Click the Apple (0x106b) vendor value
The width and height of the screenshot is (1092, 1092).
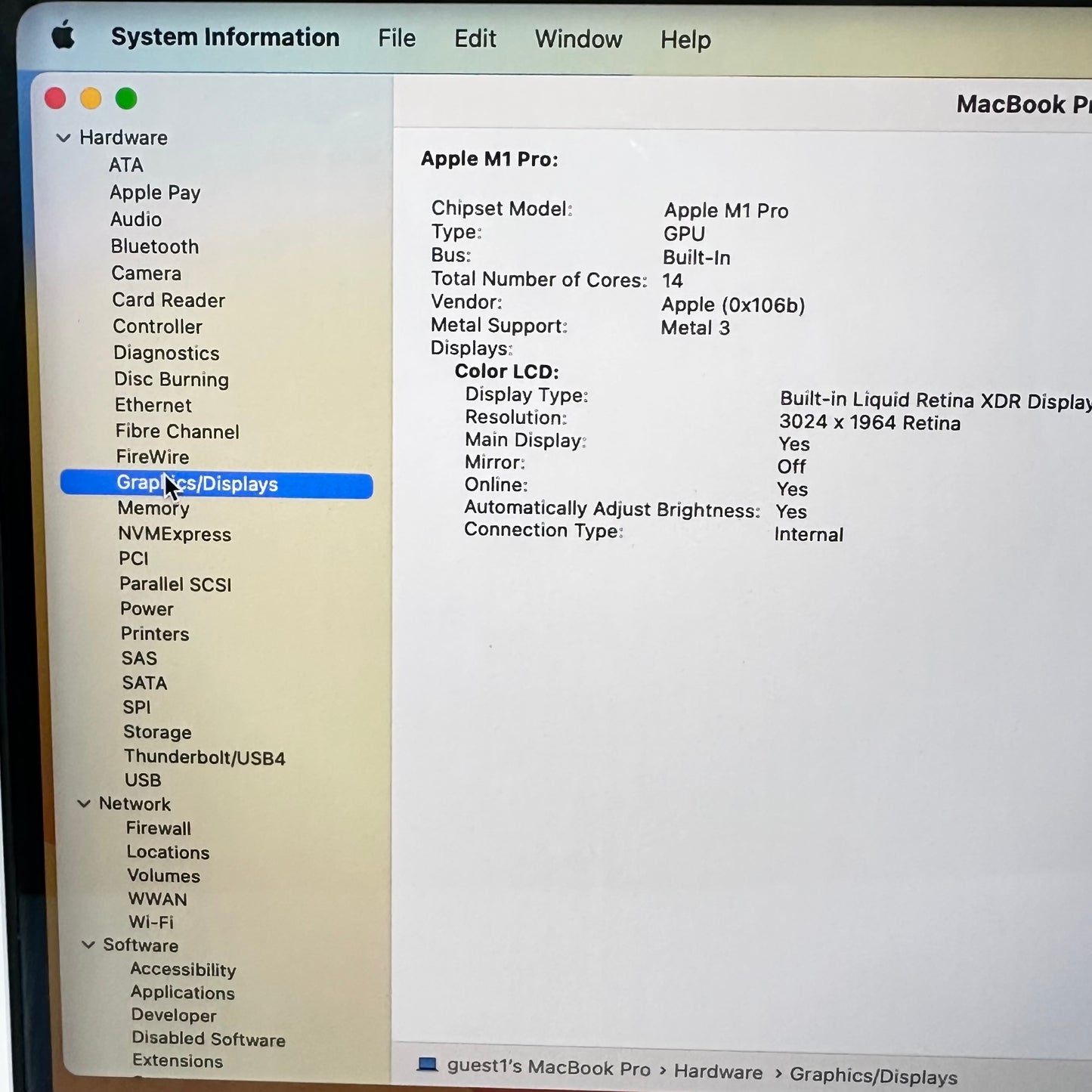733,305
